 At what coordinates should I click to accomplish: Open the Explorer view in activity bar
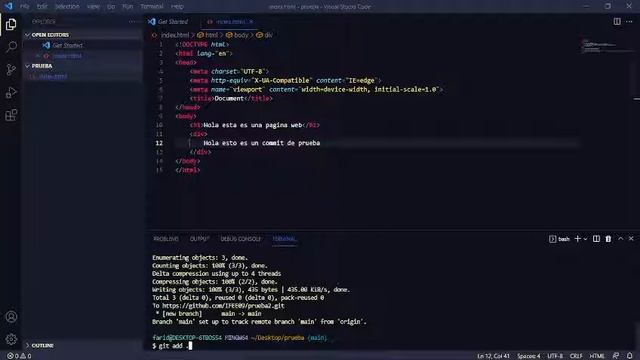pyautogui.click(x=11, y=24)
